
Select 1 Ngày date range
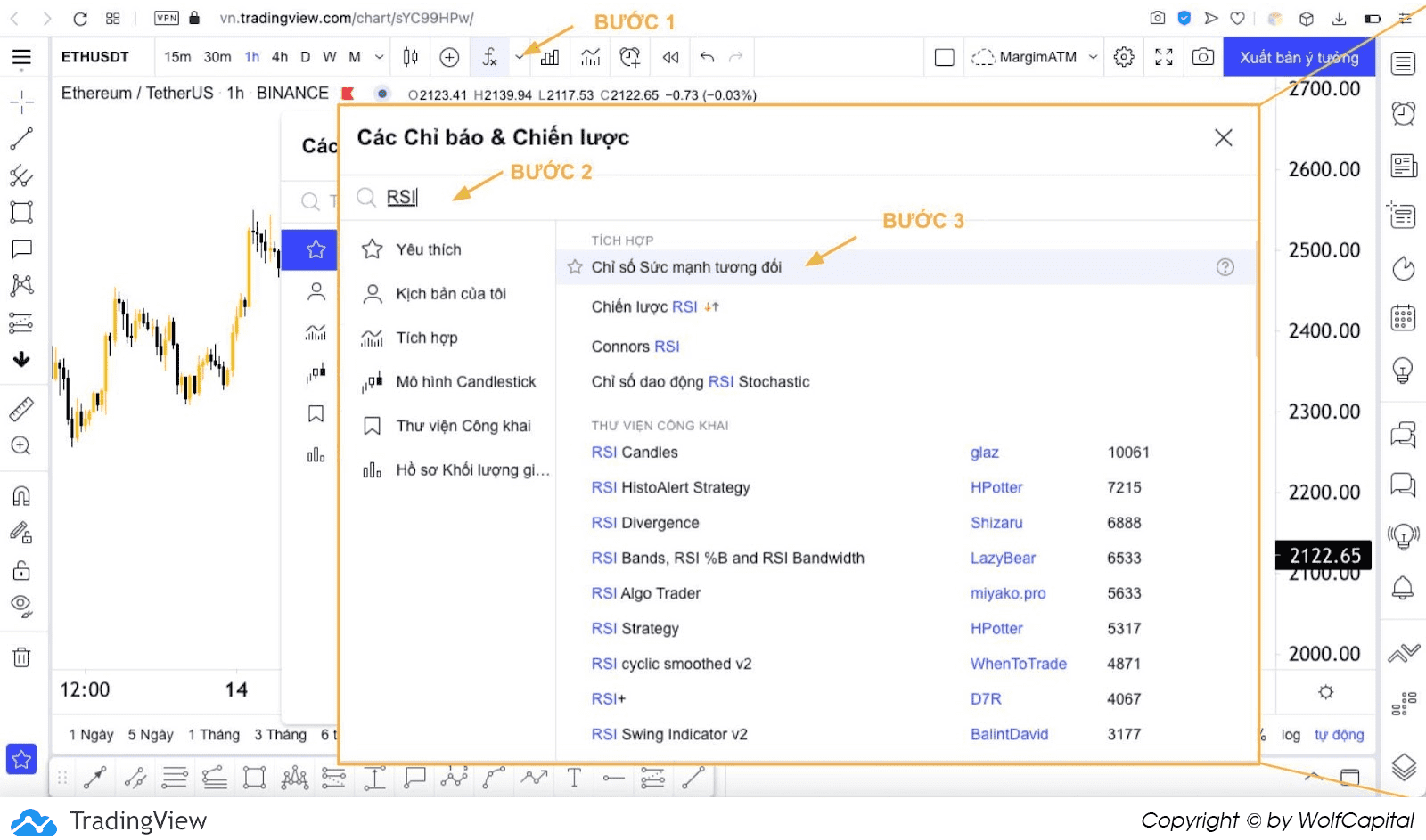[x=92, y=735]
